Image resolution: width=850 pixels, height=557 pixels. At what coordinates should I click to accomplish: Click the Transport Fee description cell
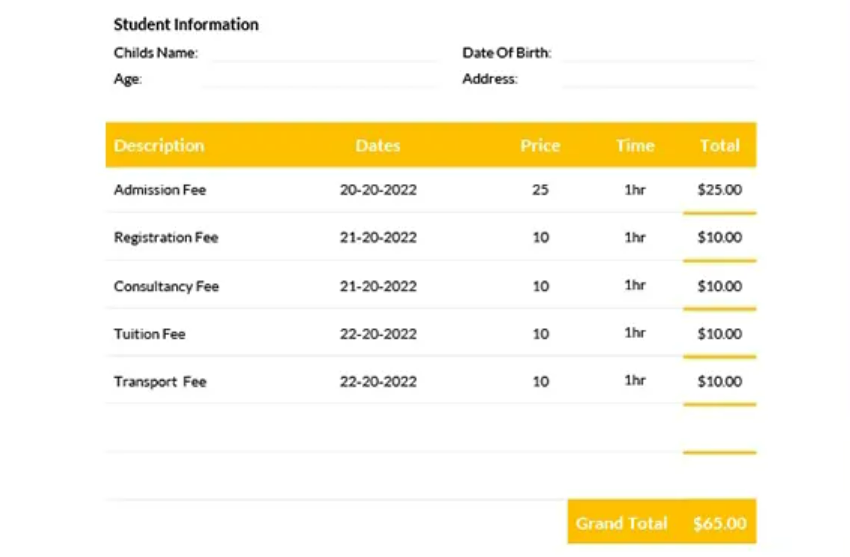tap(160, 382)
